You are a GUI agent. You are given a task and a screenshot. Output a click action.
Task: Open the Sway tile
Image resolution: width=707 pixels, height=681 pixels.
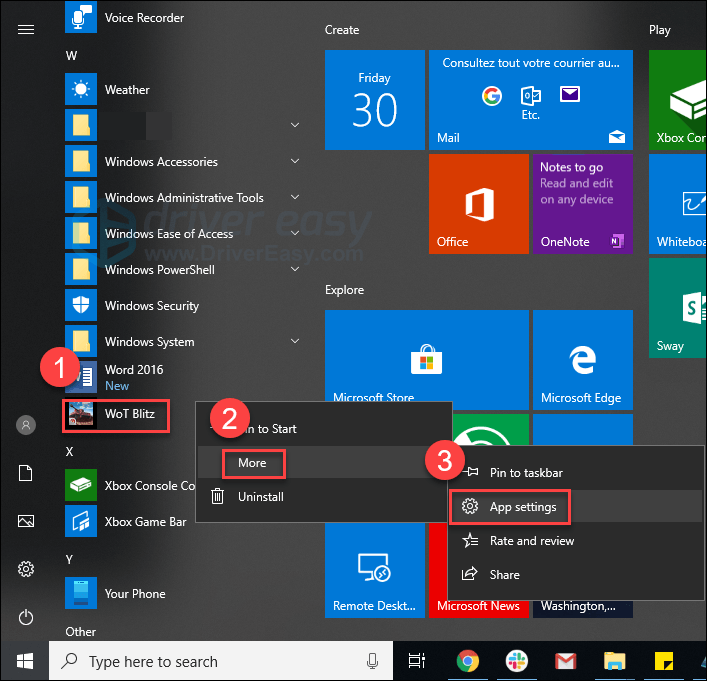[x=677, y=308]
